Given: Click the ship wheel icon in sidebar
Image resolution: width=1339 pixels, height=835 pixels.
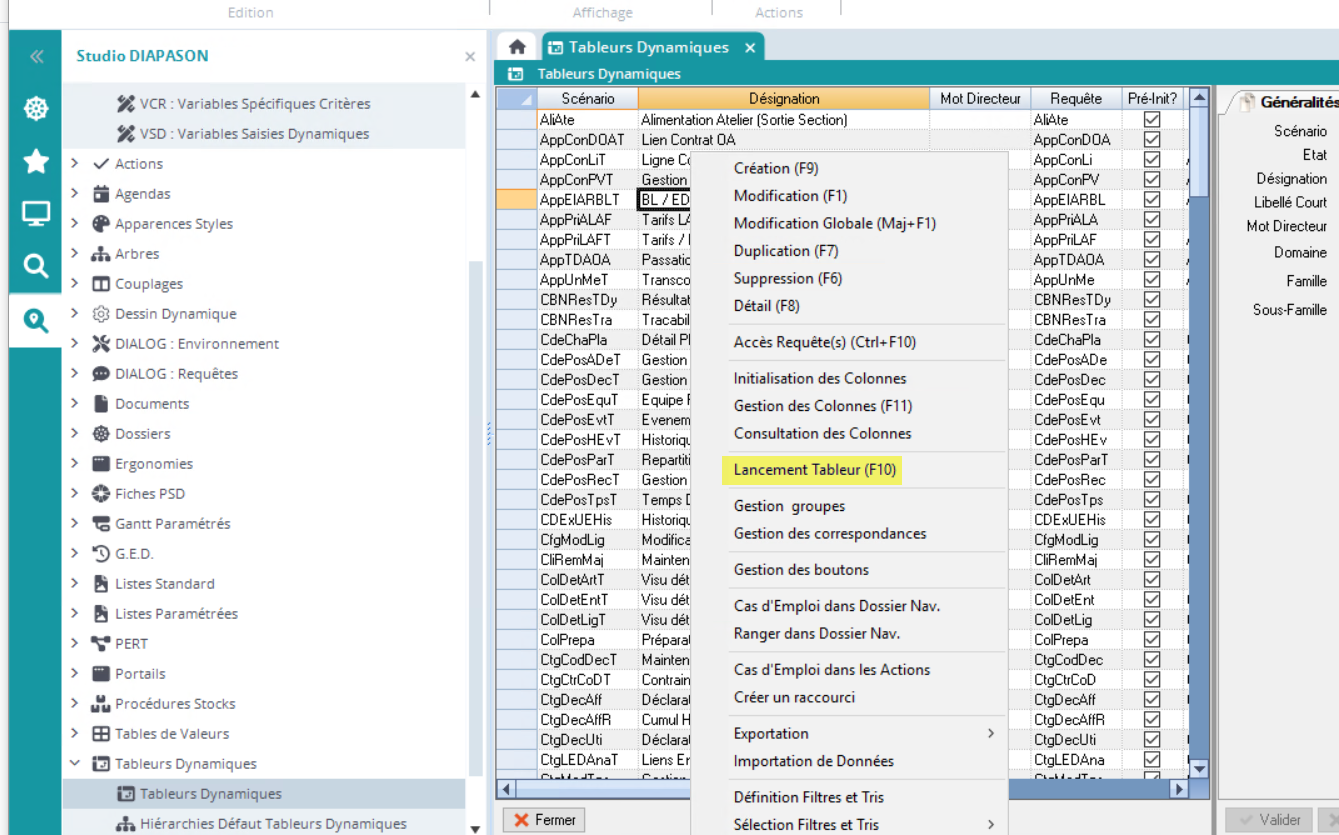Looking at the screenshot, I should point(36,109).
